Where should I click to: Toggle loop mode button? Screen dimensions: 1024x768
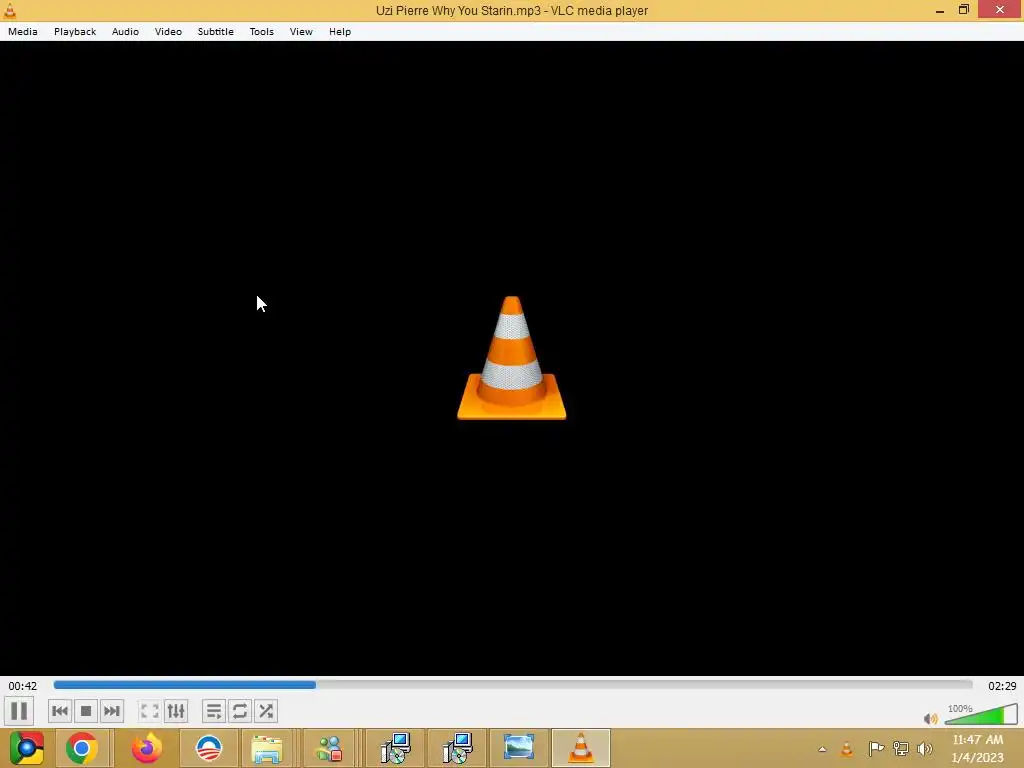(x=240, y=711)
